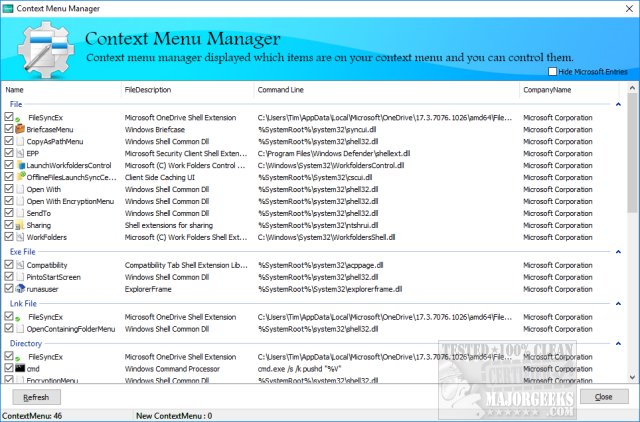The image size is (640, 422).
Task: Click the Compatibility row icon
Action: point(20,265)
